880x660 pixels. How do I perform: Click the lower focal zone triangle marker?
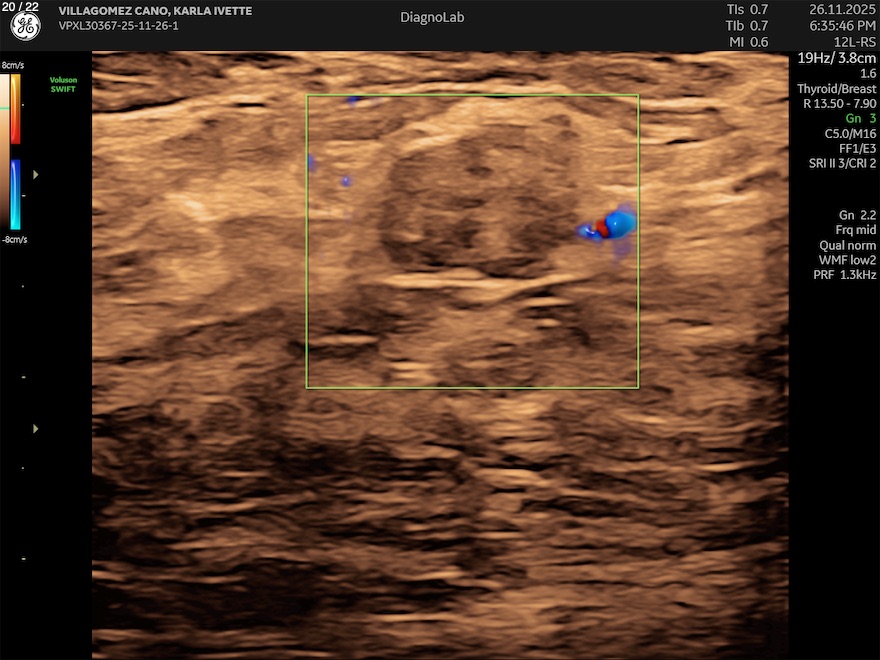click(x=37, y=428)
